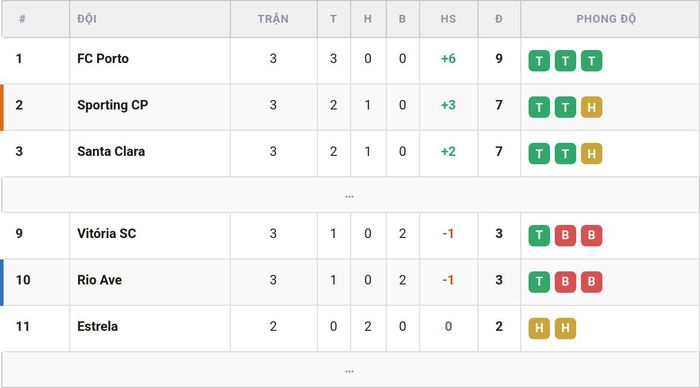Click Vitória SC's green T form badge
This screenshot has height=388, width=700.
(x=539, y=235)
